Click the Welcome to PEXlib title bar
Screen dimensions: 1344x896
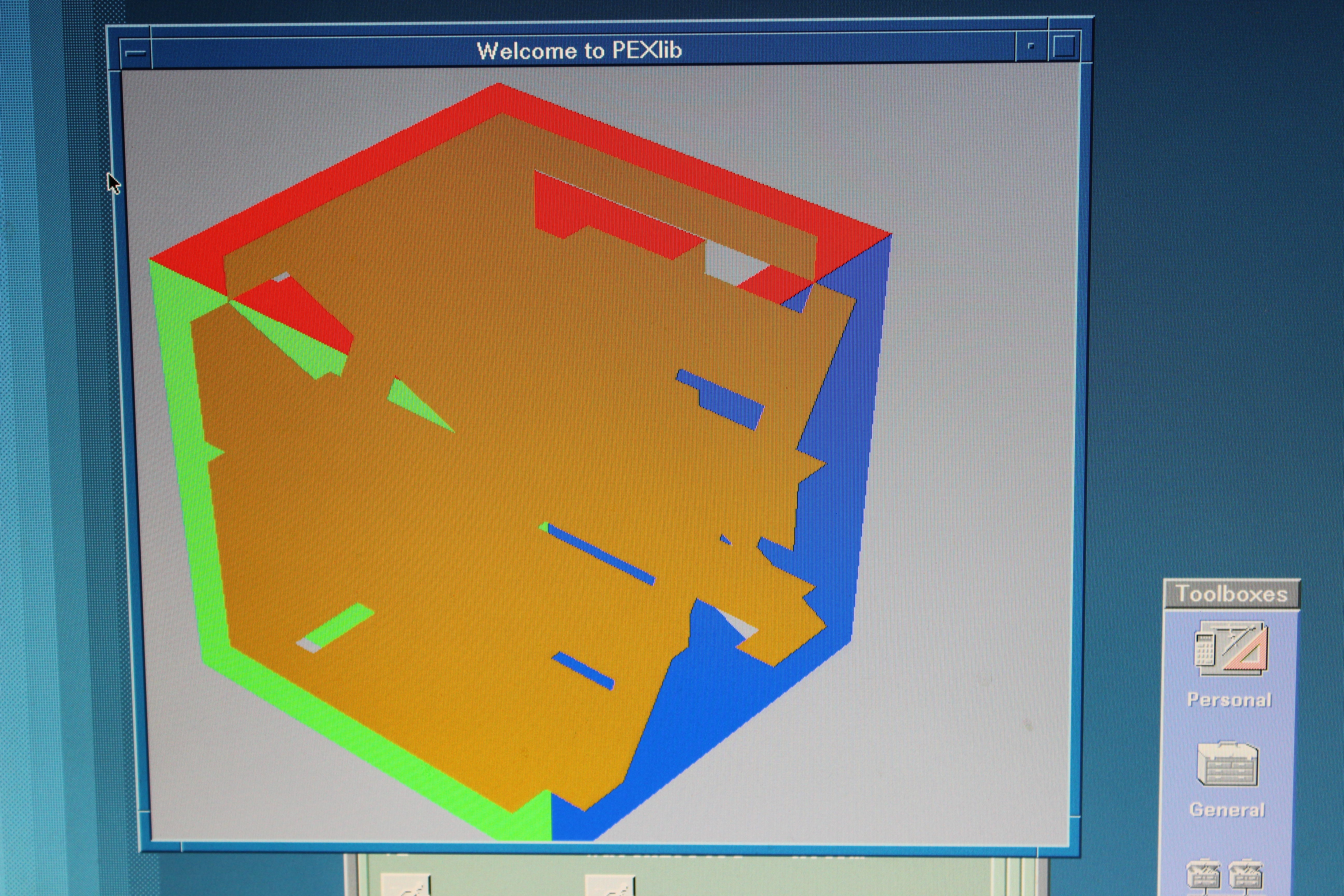[x=579, y=50]
